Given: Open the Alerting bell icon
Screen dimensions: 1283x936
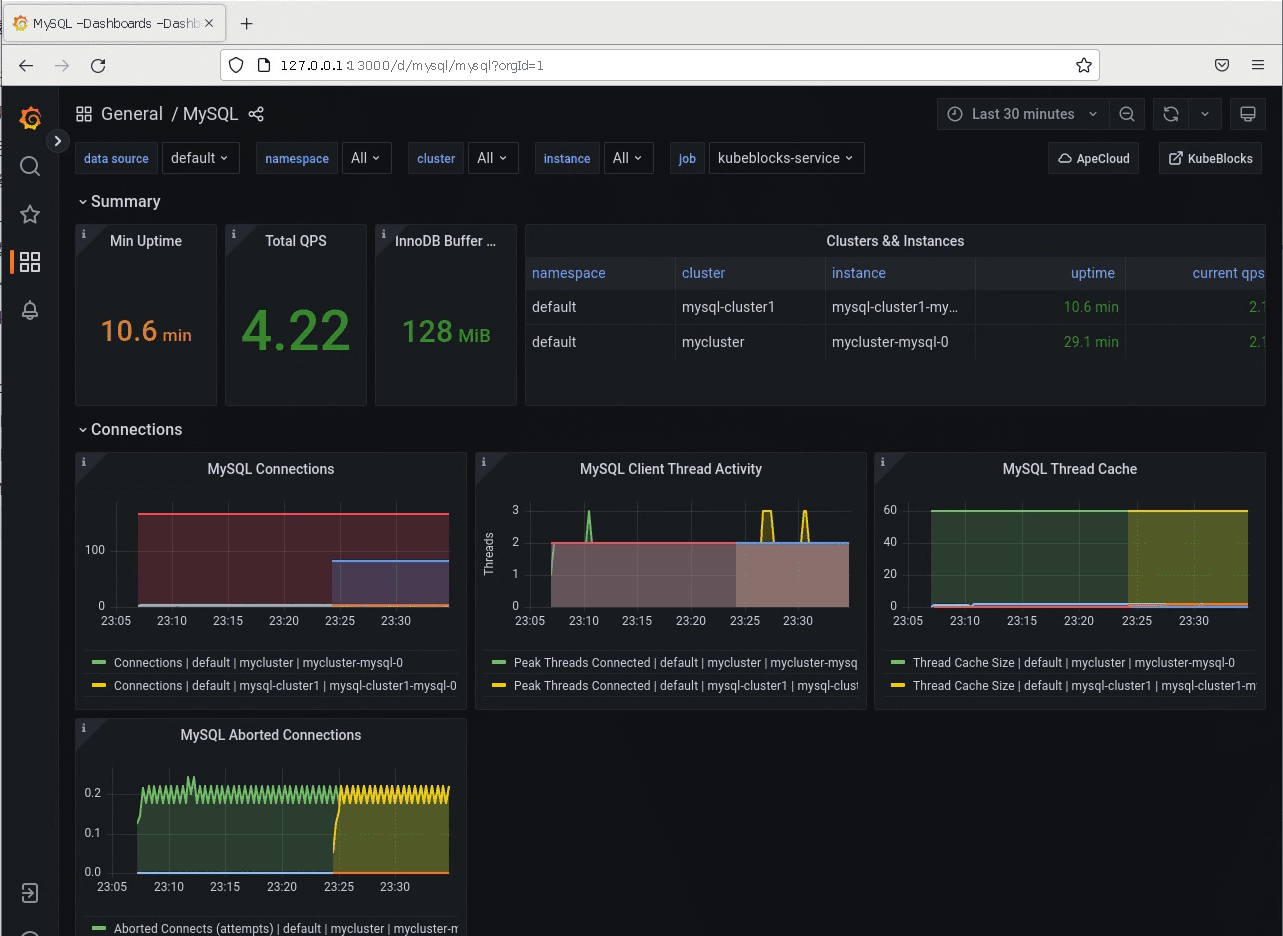Looking at the screenshot, I should [30, 310].
